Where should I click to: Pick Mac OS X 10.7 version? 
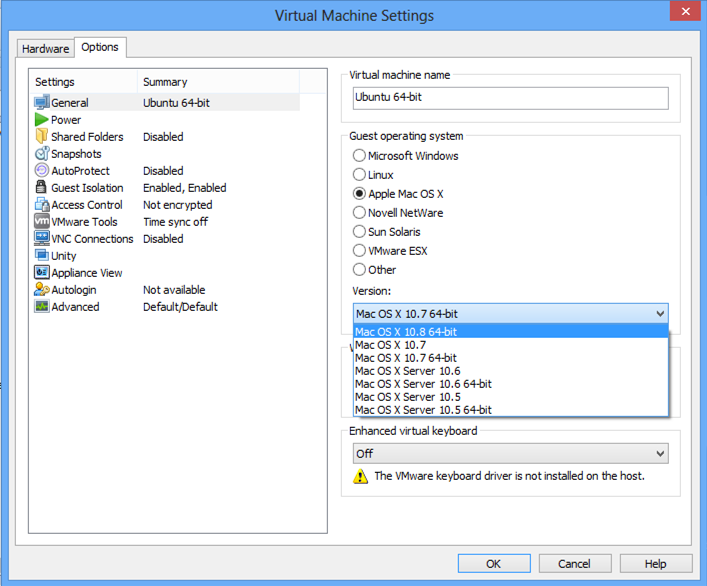coord(510,345)
